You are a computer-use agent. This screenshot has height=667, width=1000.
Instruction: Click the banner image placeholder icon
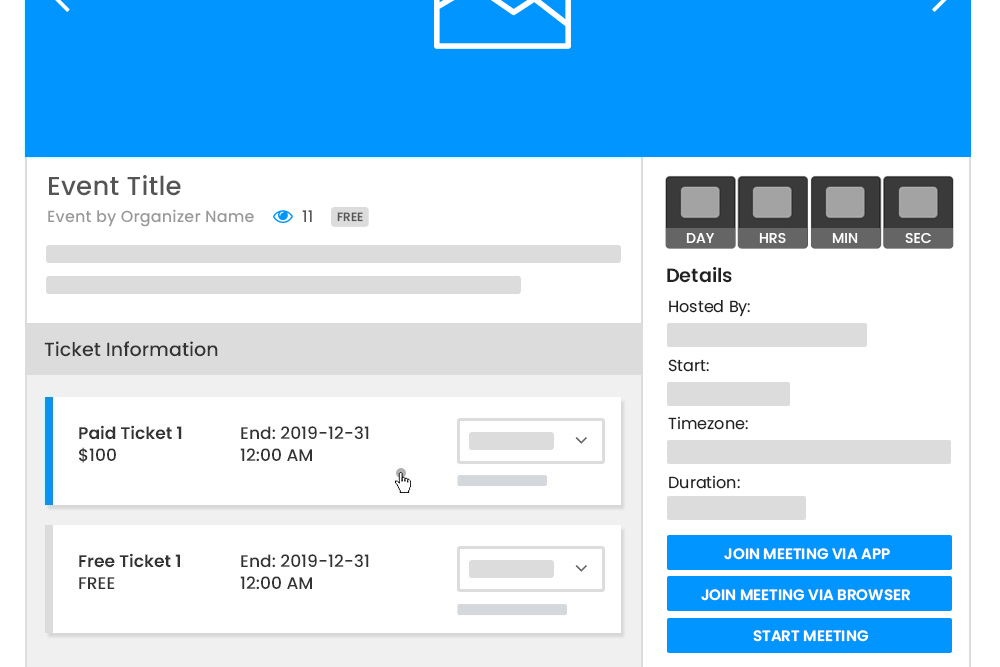tap(502, 22)
